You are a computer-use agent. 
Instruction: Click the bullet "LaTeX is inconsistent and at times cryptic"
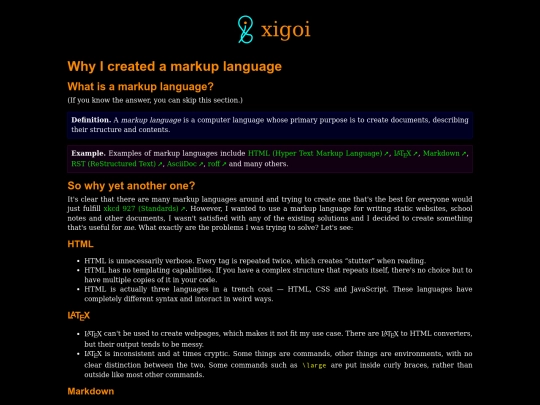[x=278, y=364]
